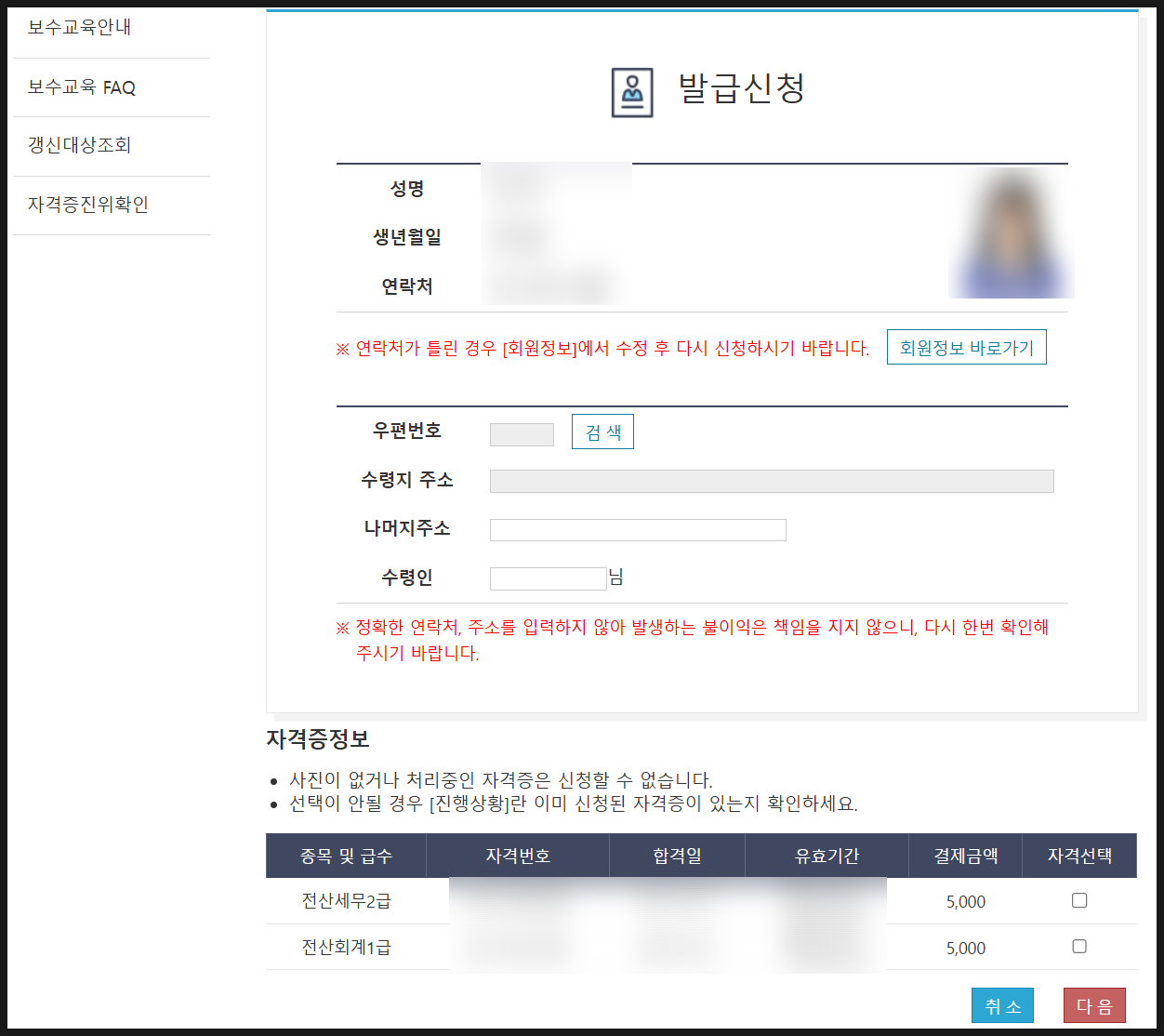The image size is (1164, 1036).
Task: Click the 자격선택 column header
Action: (1079, 856)
